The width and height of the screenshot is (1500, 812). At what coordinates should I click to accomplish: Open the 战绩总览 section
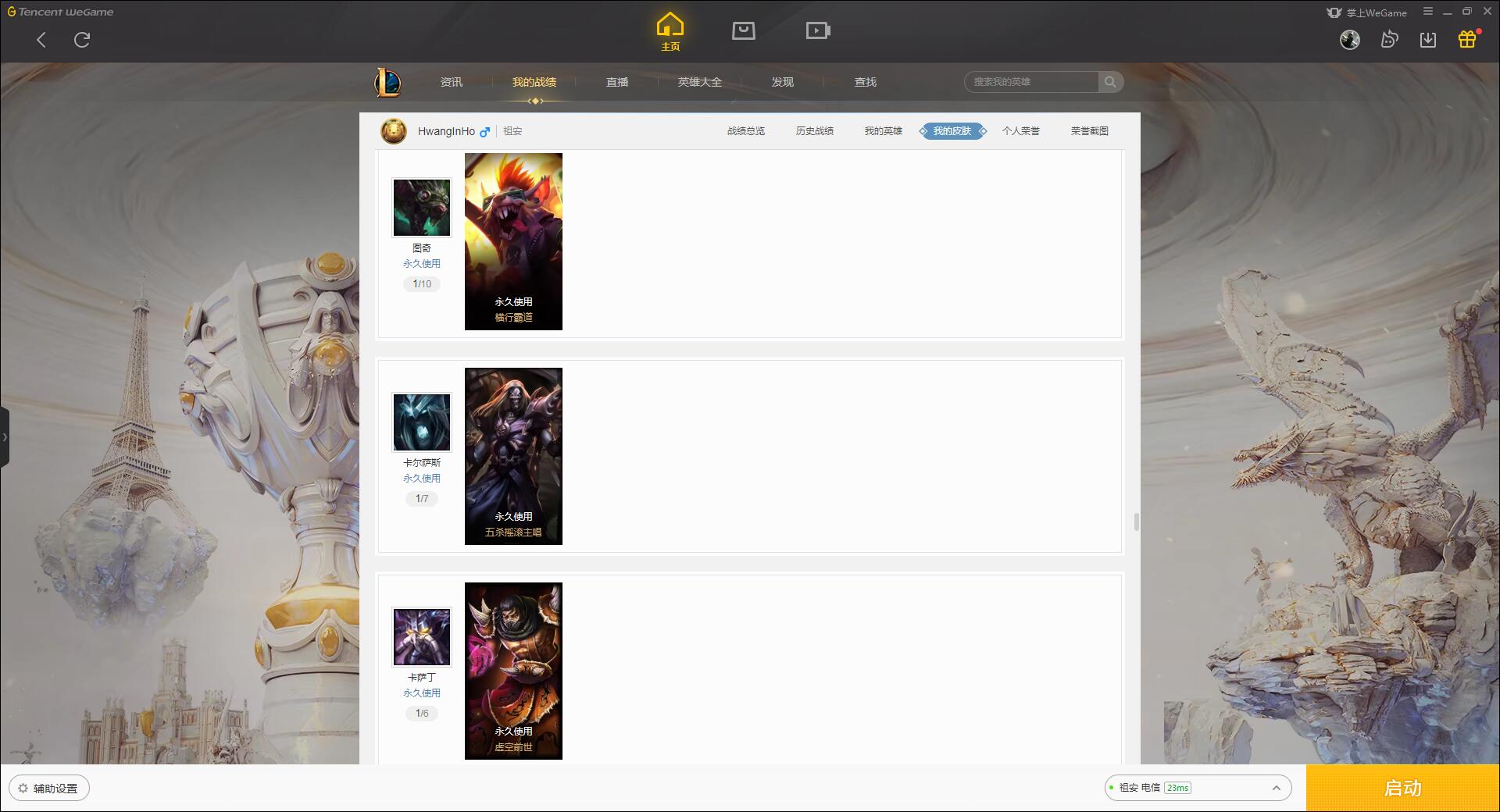click(746, 131)
